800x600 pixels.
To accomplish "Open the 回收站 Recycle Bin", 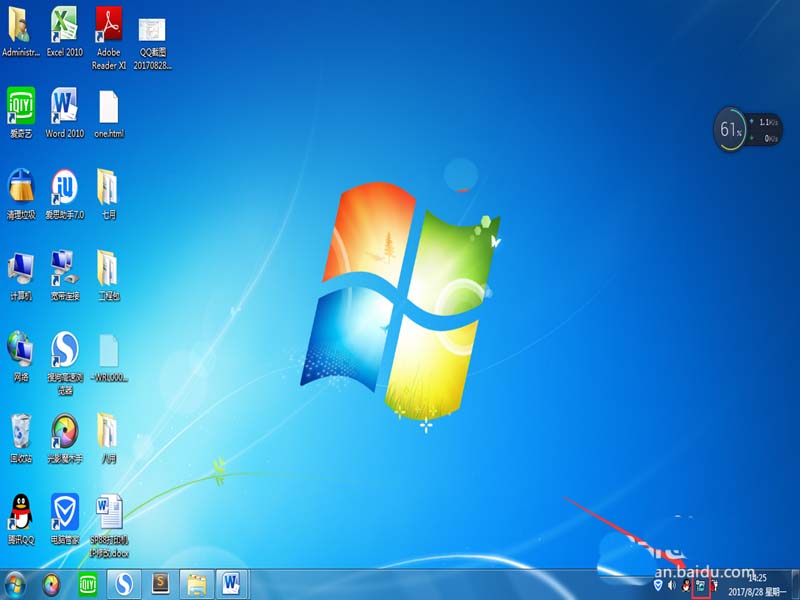I will pos(21,438).
